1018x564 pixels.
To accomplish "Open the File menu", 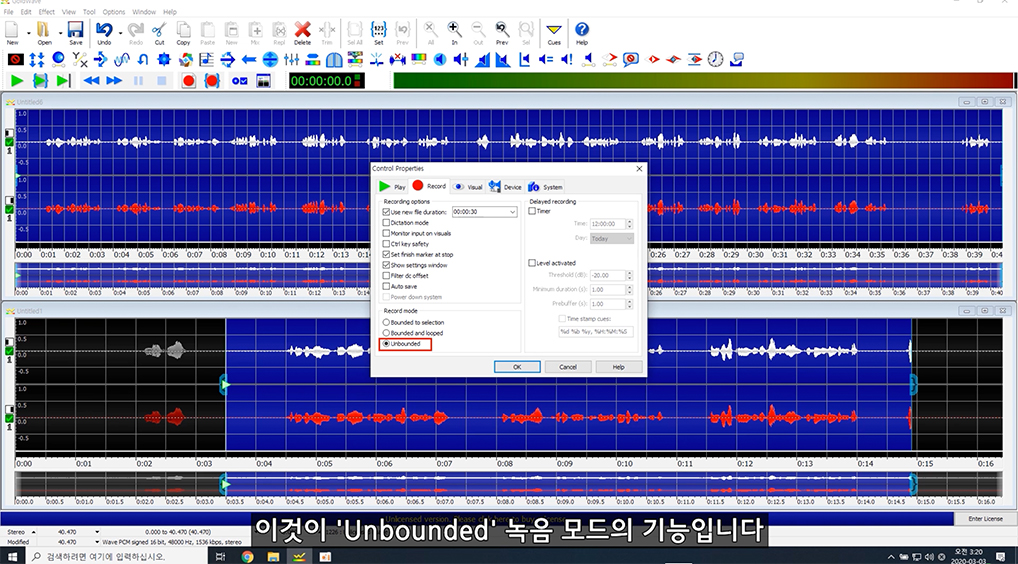I will [8, 12].
